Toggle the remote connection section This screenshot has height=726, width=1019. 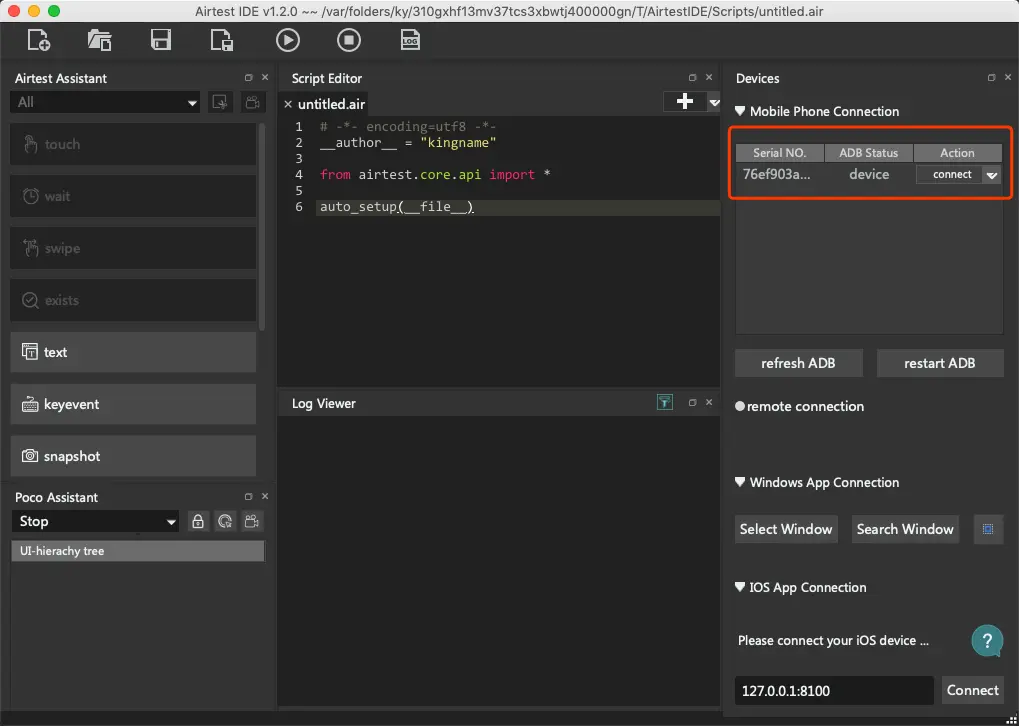pyautogui.click(x=799, y=406)
